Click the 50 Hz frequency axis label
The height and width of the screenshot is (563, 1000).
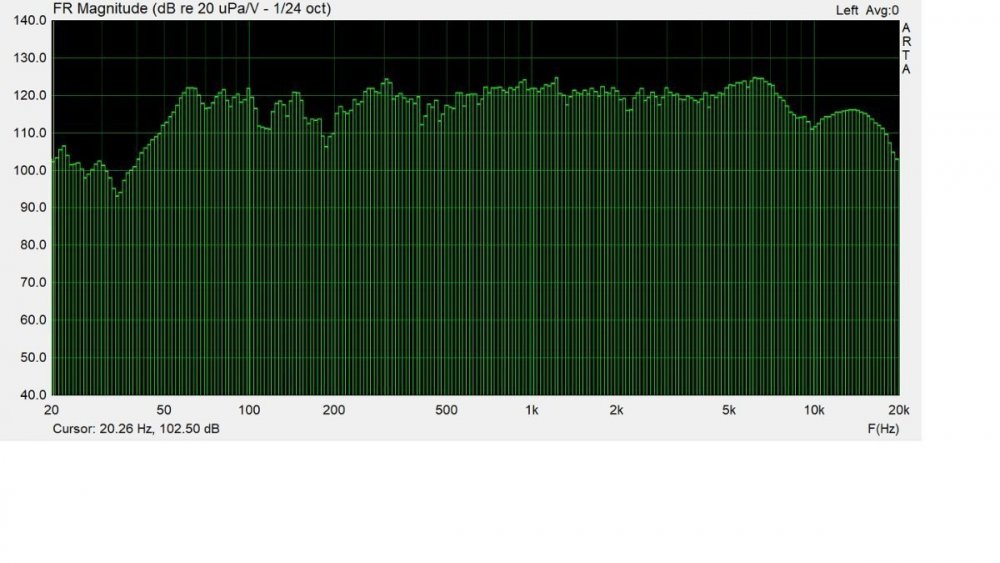(x=164, y=410)
